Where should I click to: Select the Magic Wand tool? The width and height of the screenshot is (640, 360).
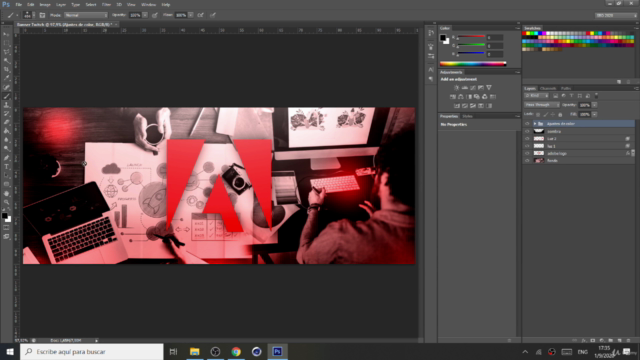pyautogui.click(x=7, y=61)
